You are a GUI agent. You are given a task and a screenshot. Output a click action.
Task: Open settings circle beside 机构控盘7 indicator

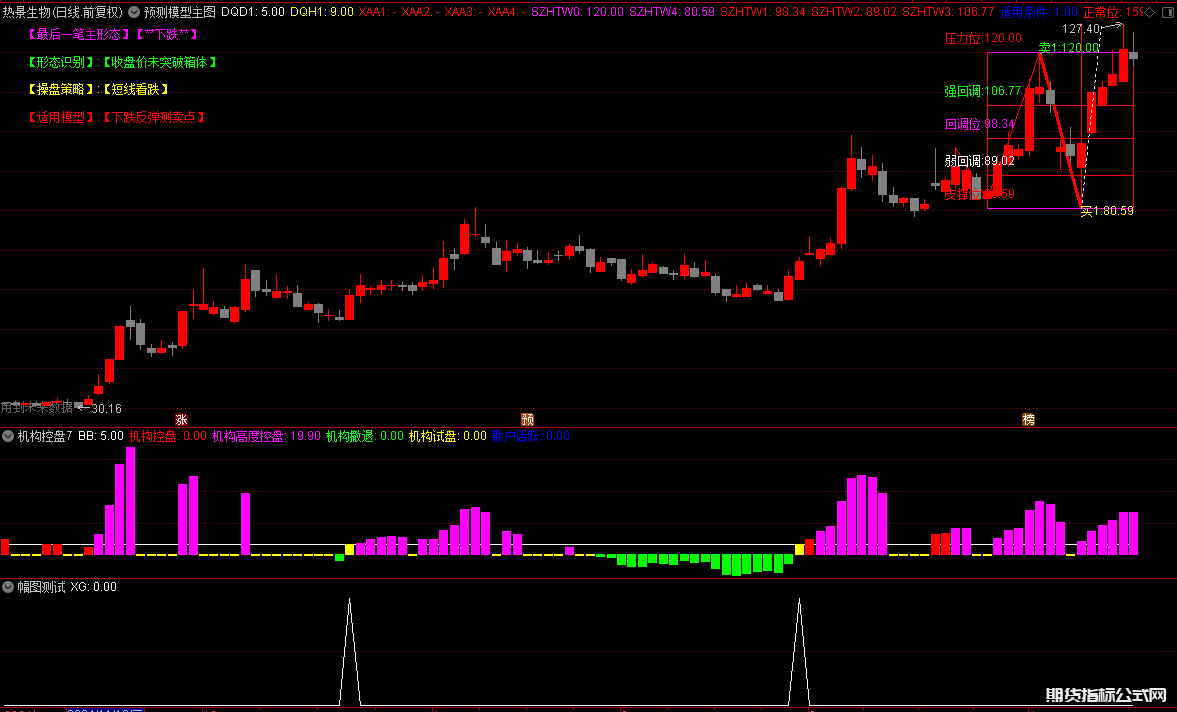pyautogui.click(x=8, y=436)
